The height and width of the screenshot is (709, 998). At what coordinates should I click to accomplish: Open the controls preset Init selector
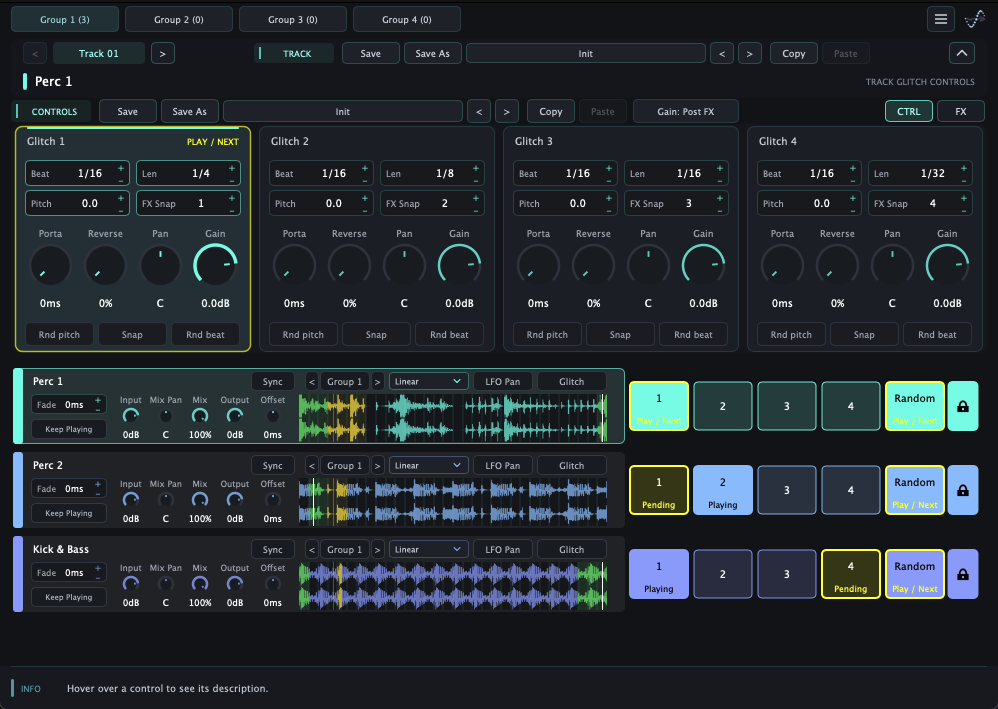(342, 111)
